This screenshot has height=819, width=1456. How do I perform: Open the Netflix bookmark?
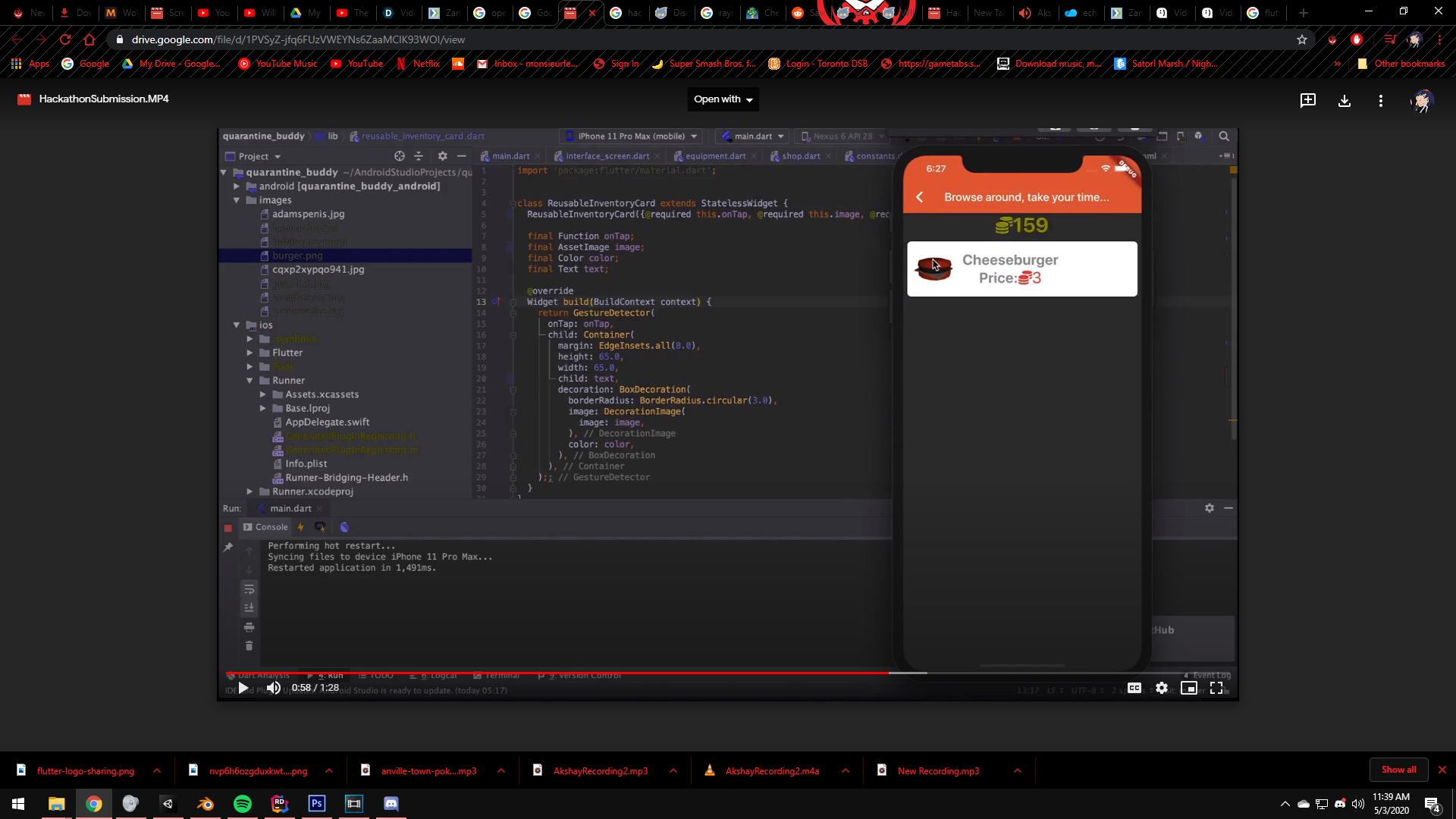(x=418, y=64)
